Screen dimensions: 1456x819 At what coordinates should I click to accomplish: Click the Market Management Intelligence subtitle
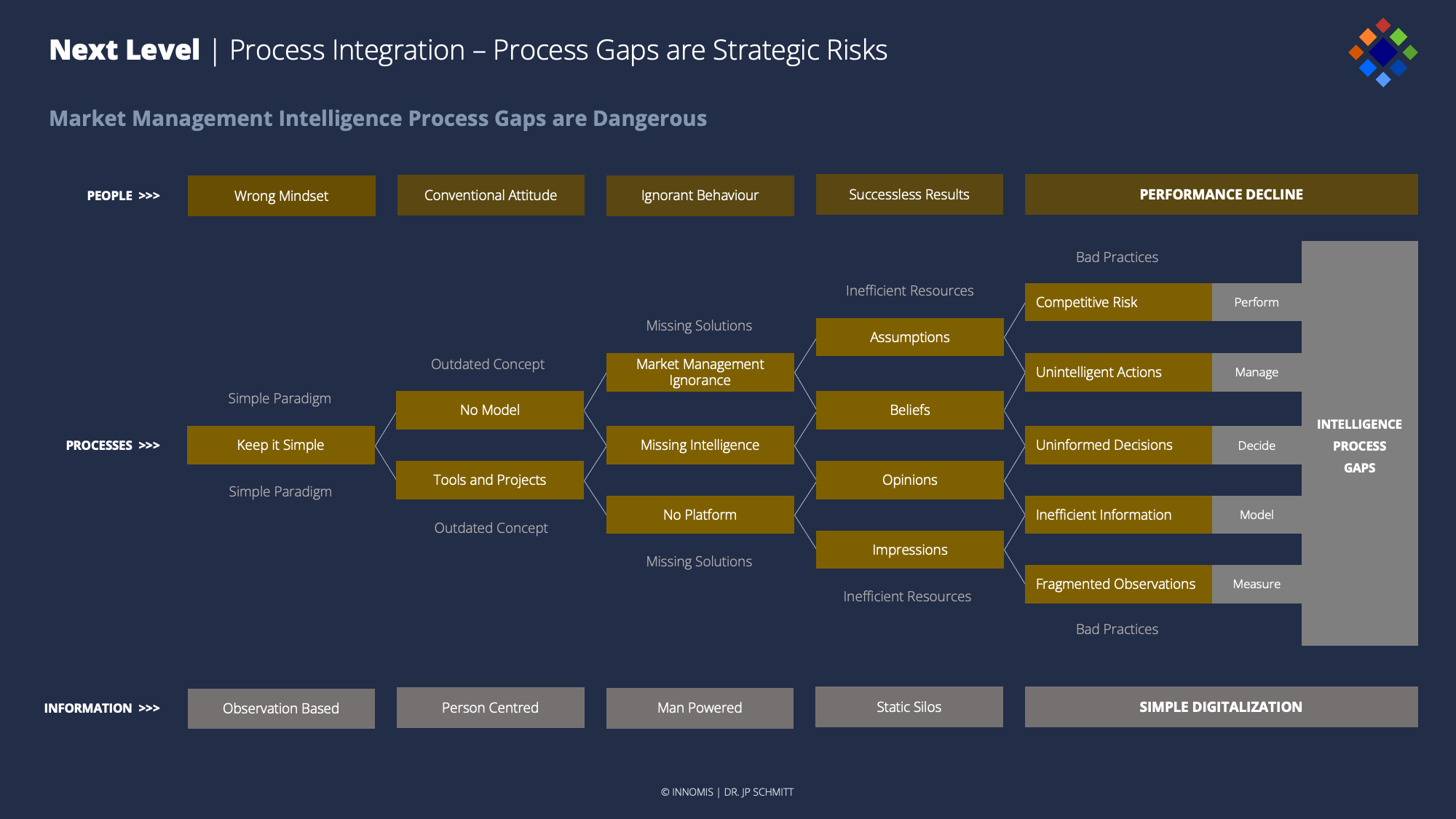(x=378, y=118)
